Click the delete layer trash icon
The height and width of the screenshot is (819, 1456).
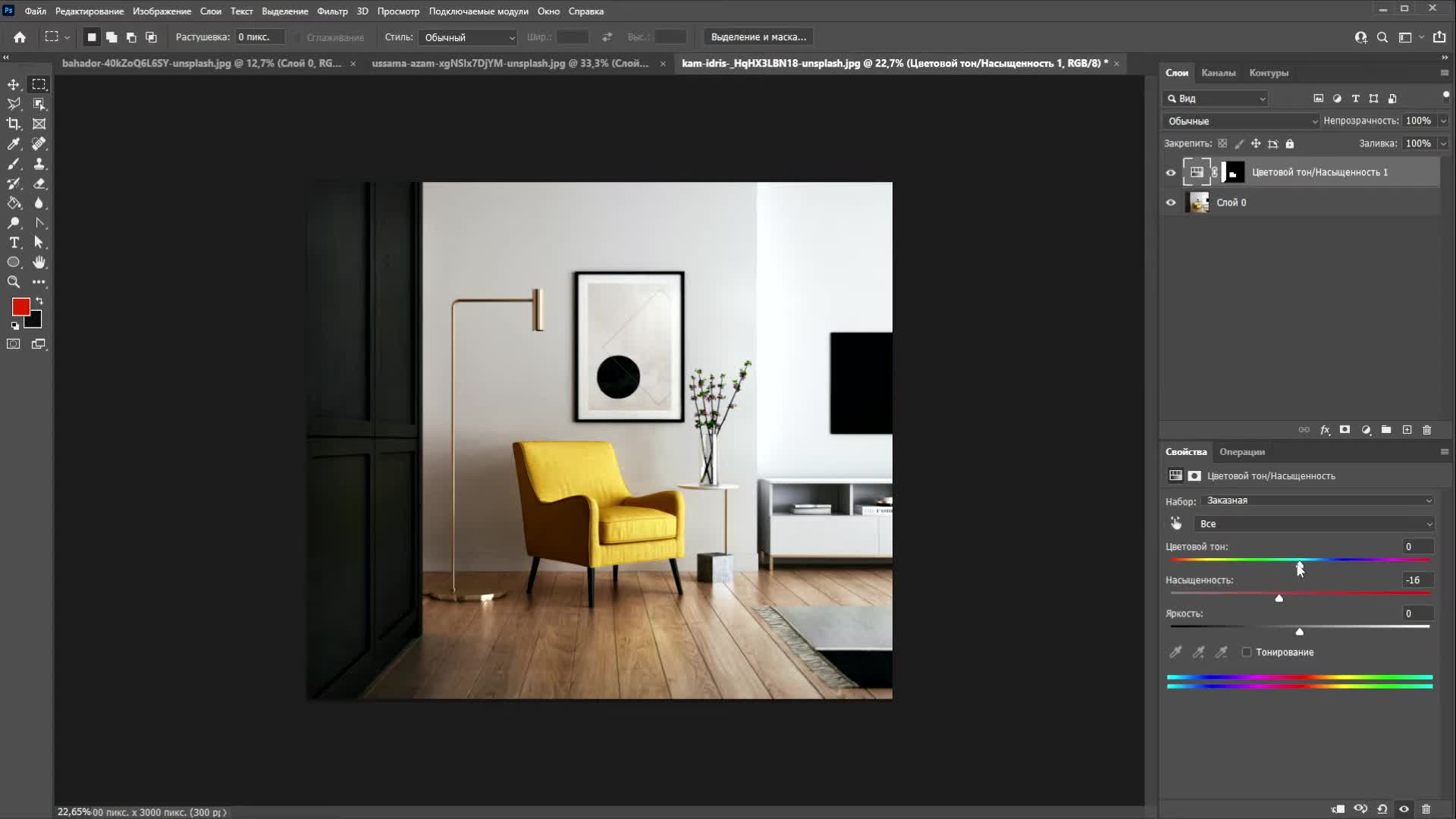pos(1426,430)
